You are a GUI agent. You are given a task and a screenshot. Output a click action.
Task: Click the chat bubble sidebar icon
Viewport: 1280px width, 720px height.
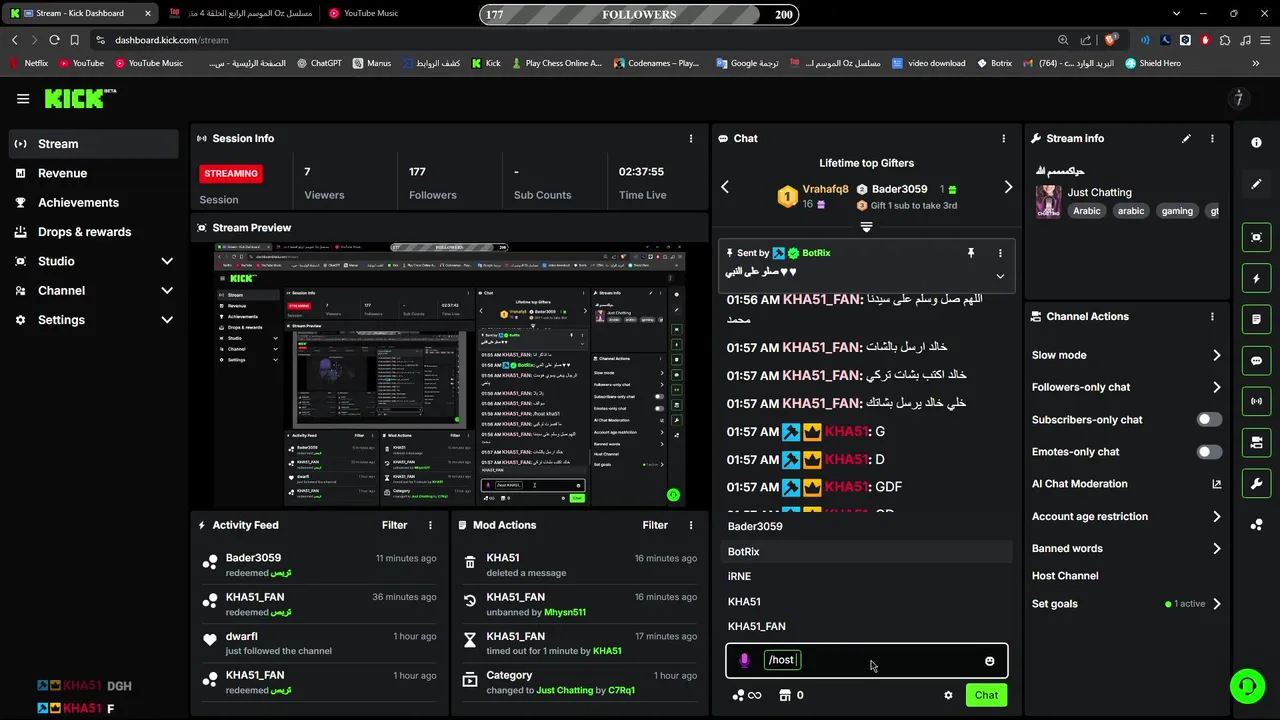pyautogui.click(x=1257, y=360)
